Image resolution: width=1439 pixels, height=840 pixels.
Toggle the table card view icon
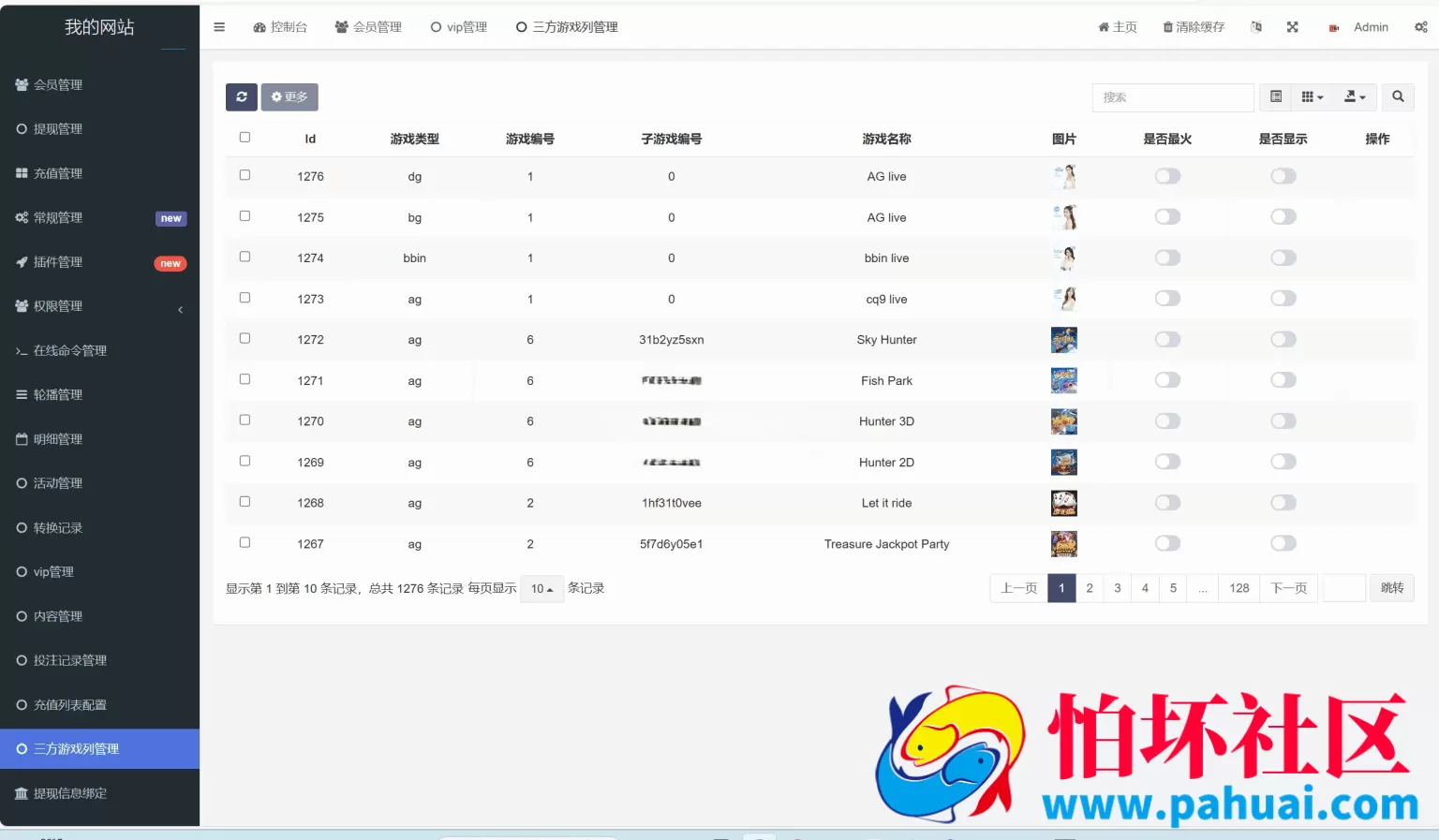1276,96
